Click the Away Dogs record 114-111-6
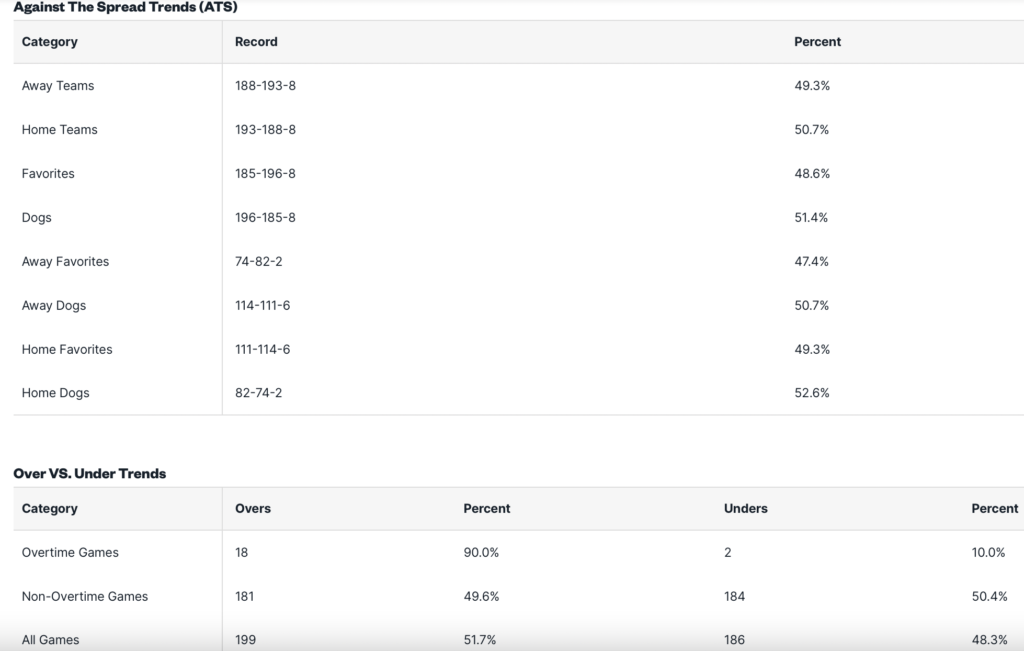 coord(263,306)
